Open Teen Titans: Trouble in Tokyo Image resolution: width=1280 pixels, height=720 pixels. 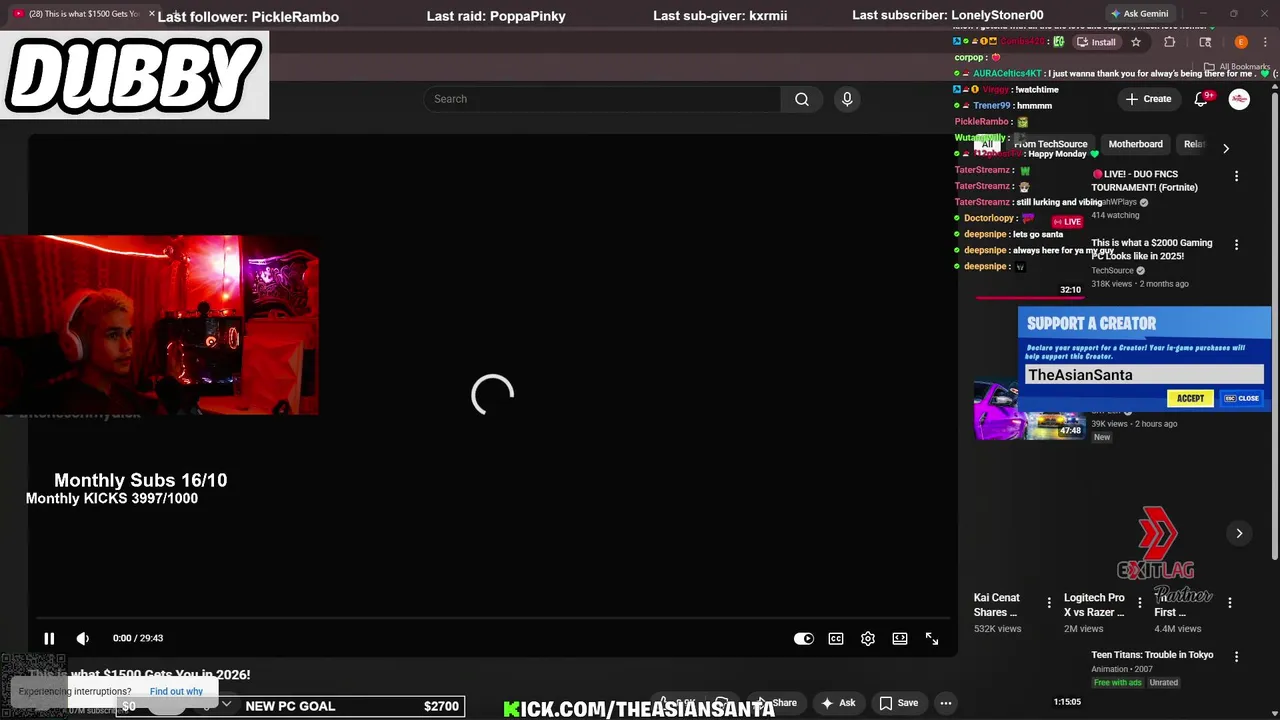[x=1152, y=655]
